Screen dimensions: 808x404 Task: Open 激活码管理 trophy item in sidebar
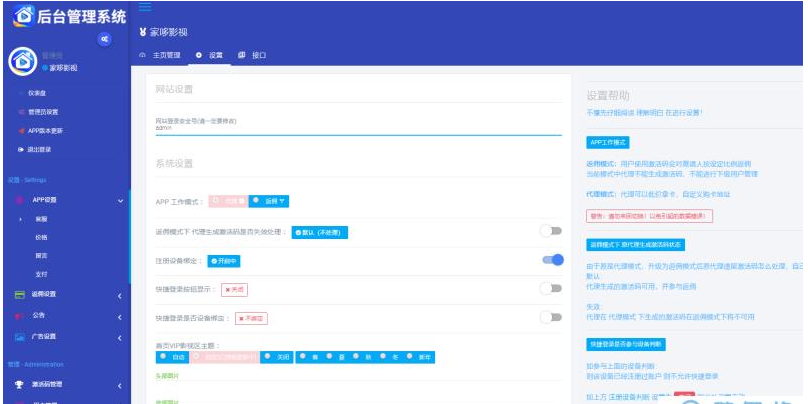coord(50,384)
